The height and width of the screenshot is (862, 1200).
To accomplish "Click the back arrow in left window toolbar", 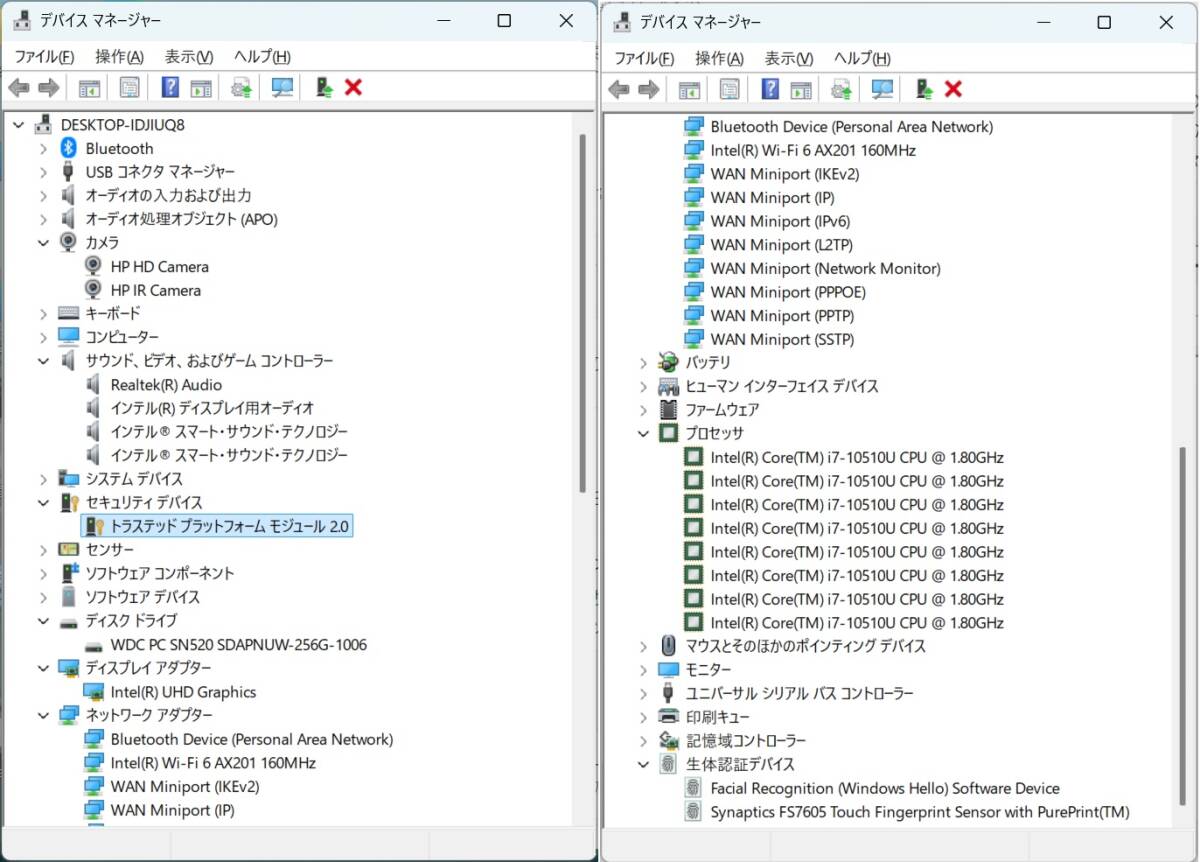I will (x=19, y=88).
